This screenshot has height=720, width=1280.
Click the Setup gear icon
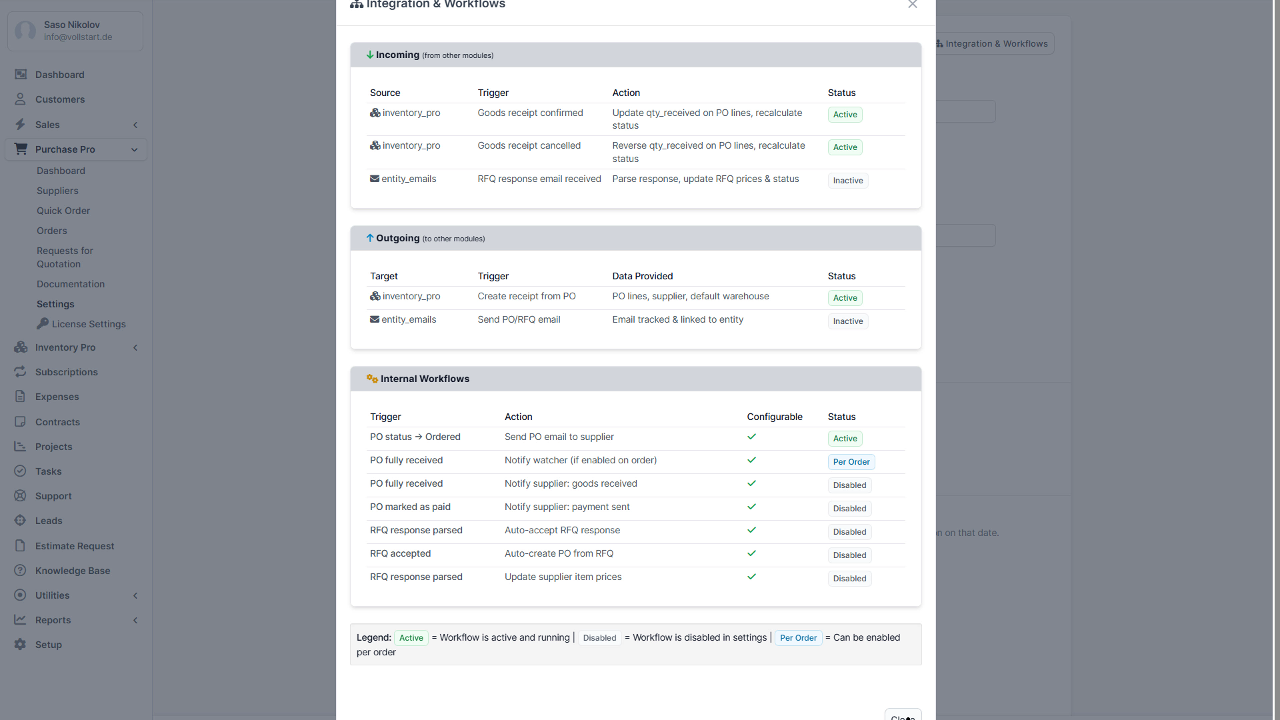pos(21,645)
